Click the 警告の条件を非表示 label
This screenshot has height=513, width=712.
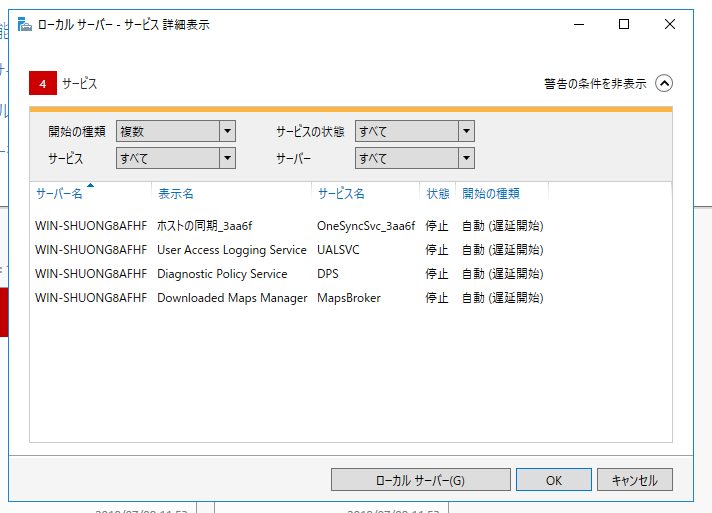coord(595,84)
